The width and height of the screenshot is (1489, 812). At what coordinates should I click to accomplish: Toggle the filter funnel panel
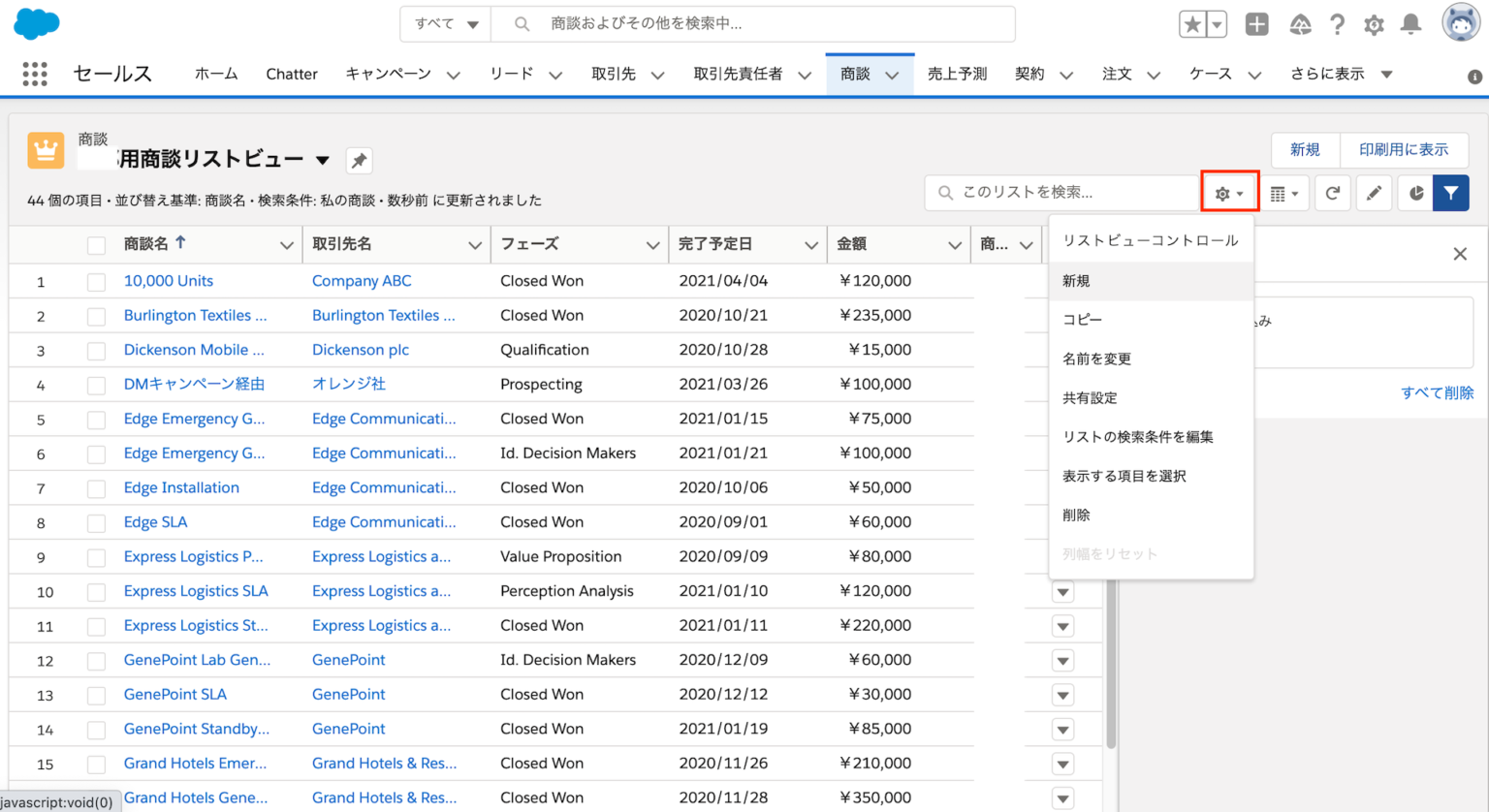1451,193
